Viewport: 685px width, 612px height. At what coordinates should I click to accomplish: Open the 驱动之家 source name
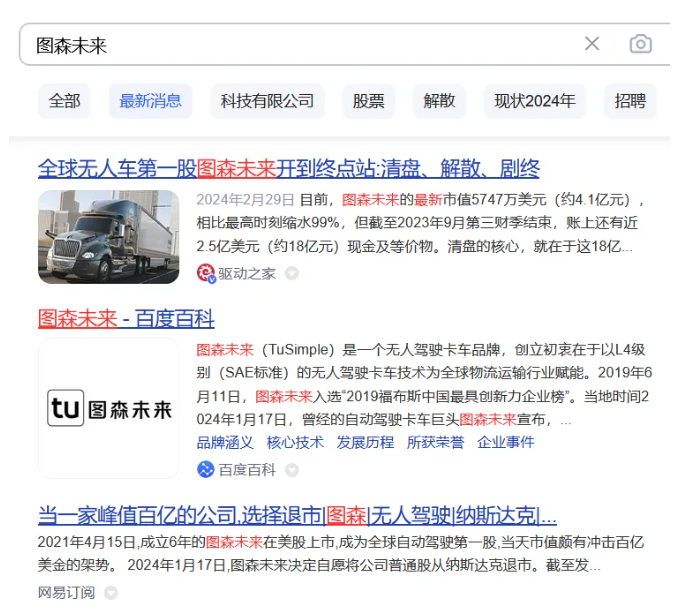[247, 274]
